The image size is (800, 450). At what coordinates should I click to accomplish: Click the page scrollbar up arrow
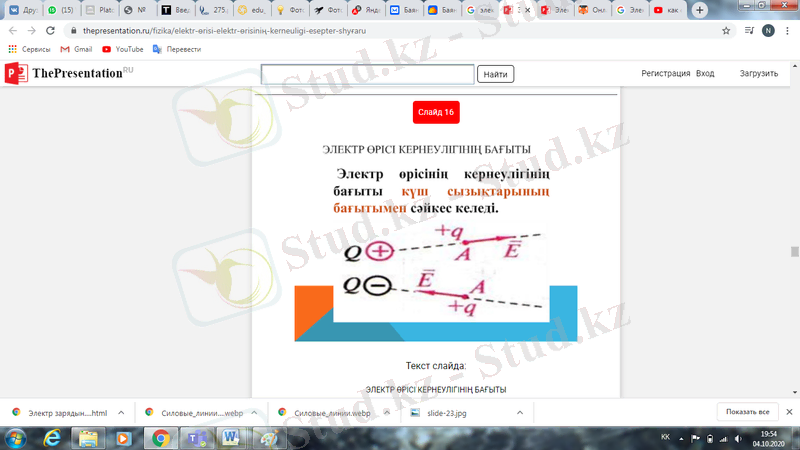point(795,66)
